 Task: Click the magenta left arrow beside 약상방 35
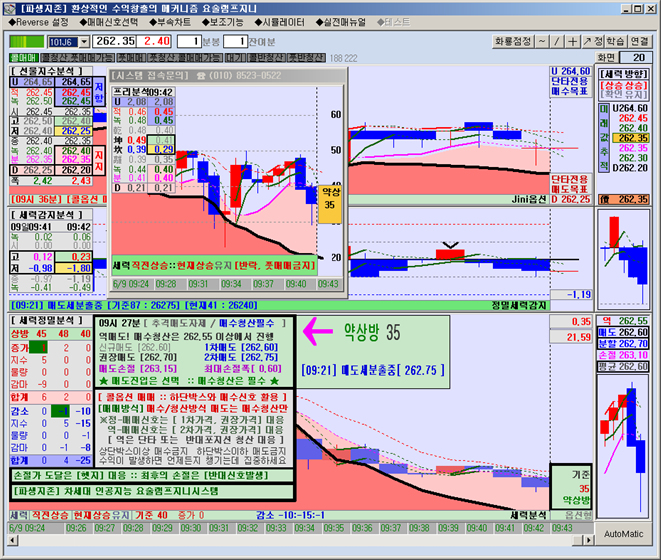[x=317, y=331]
